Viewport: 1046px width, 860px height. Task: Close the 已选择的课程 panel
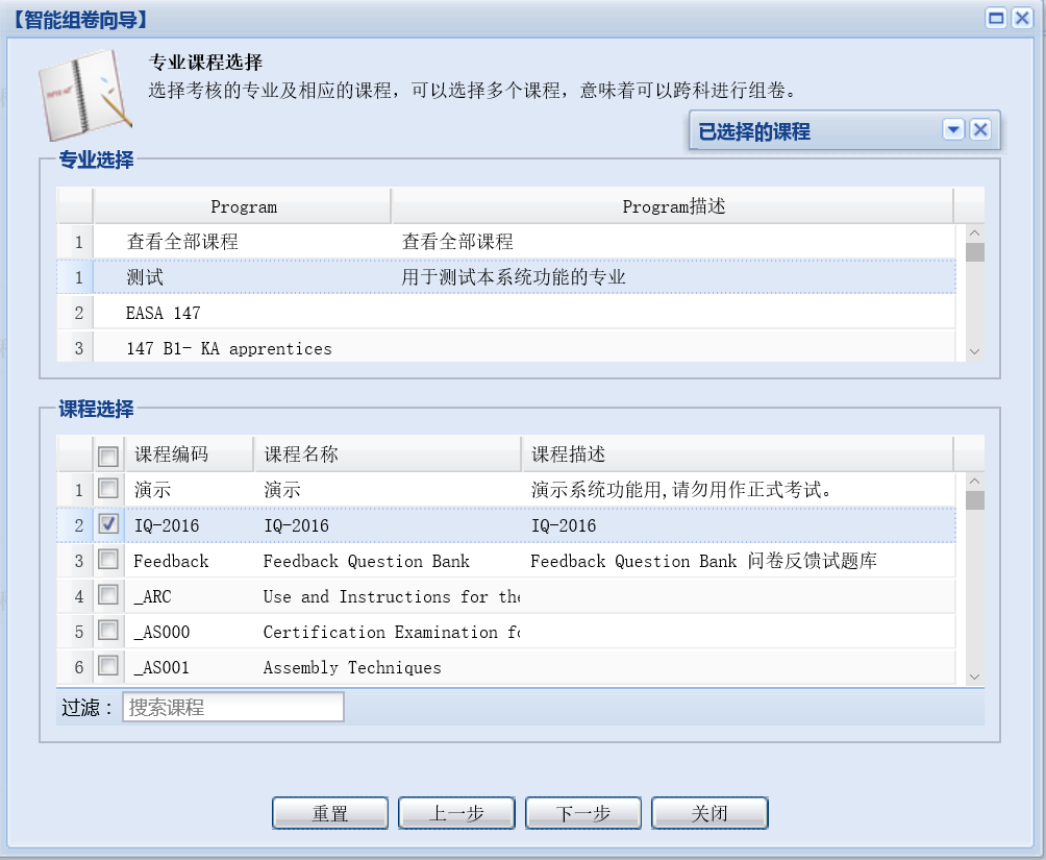point(980,130)
